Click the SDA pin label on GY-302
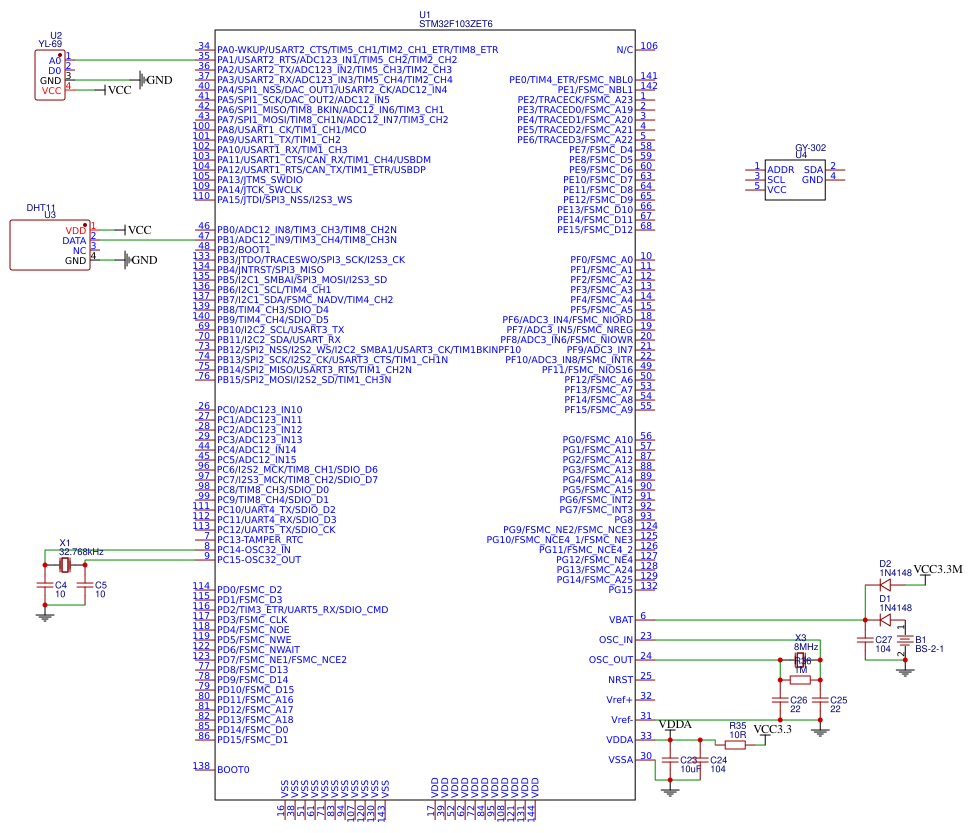Viewport: 975px width, 833px height. [813, 170]
